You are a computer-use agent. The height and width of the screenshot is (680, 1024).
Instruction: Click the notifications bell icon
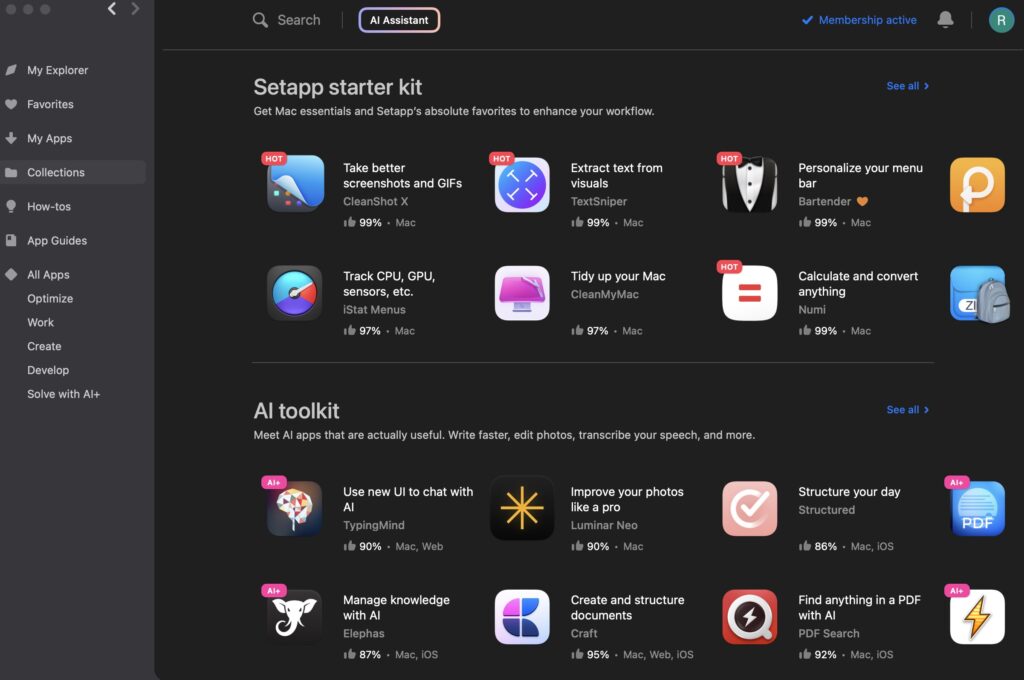click(945, 20)
